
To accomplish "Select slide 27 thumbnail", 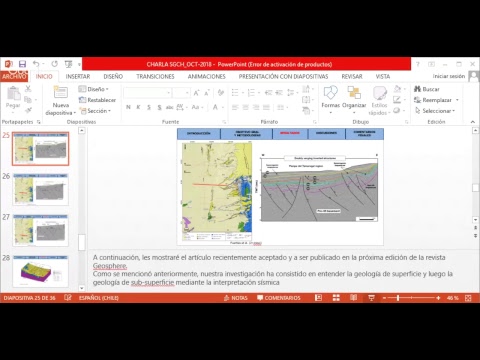I will (x=41, y=230).
